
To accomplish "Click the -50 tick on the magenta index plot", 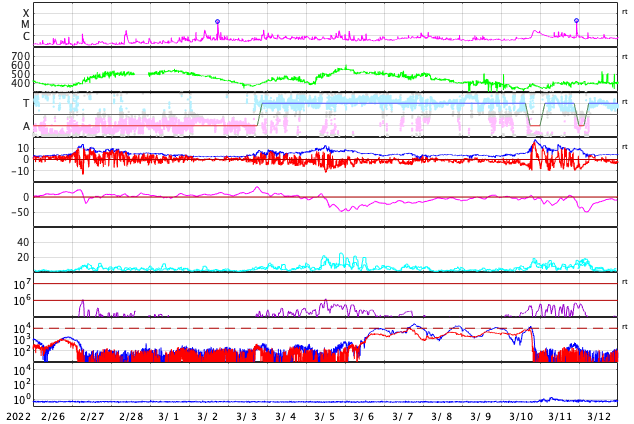I will coord(21,212).
